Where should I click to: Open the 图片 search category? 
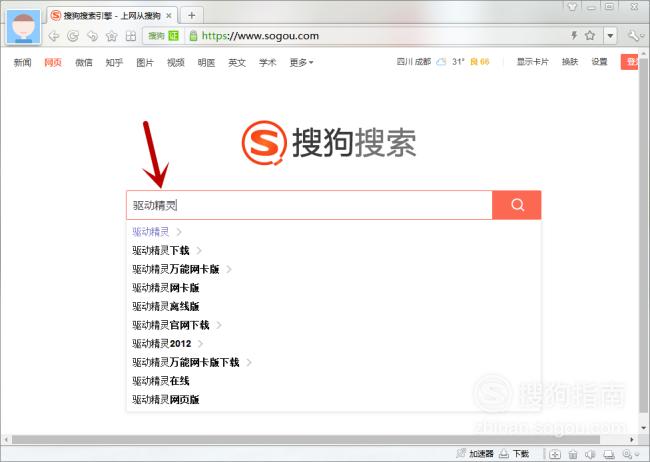(x=145, y=63)
